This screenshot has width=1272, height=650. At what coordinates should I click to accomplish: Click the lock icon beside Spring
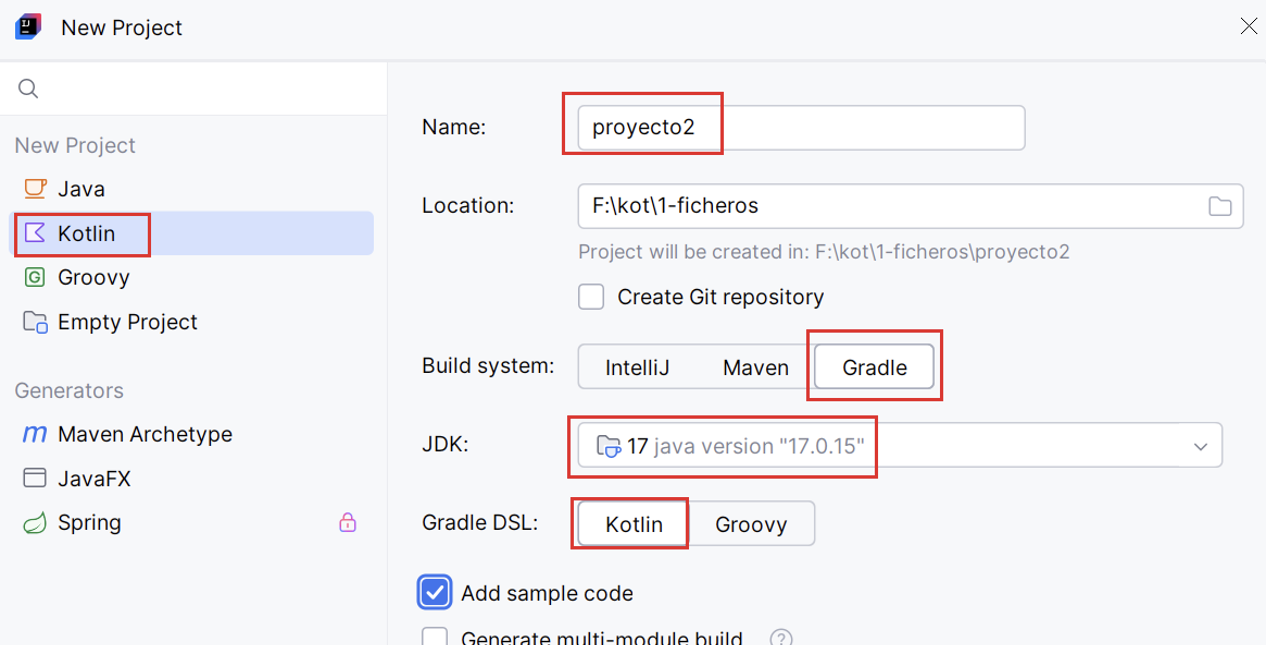pyautogui.click(x=347, y=522)
